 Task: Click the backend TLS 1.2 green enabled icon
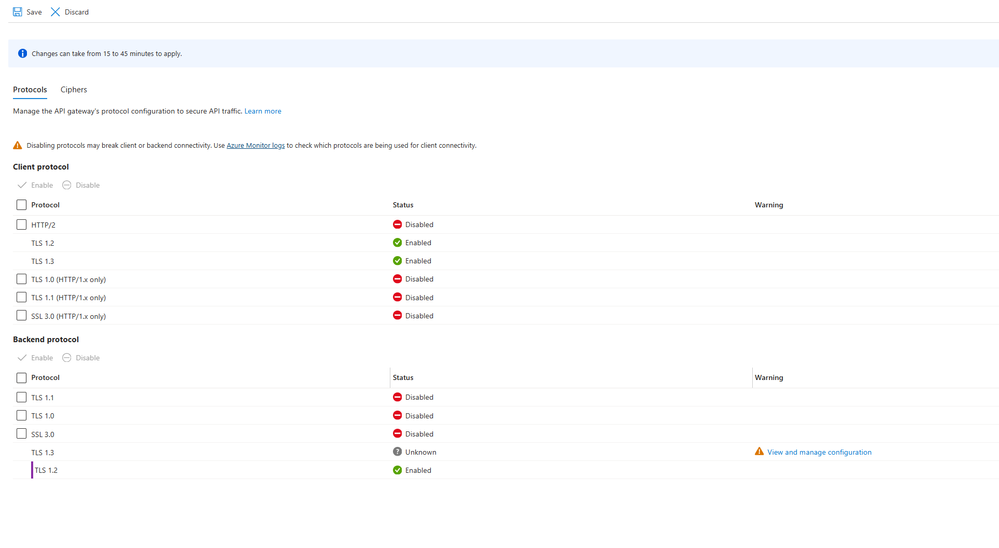point(397,470)
